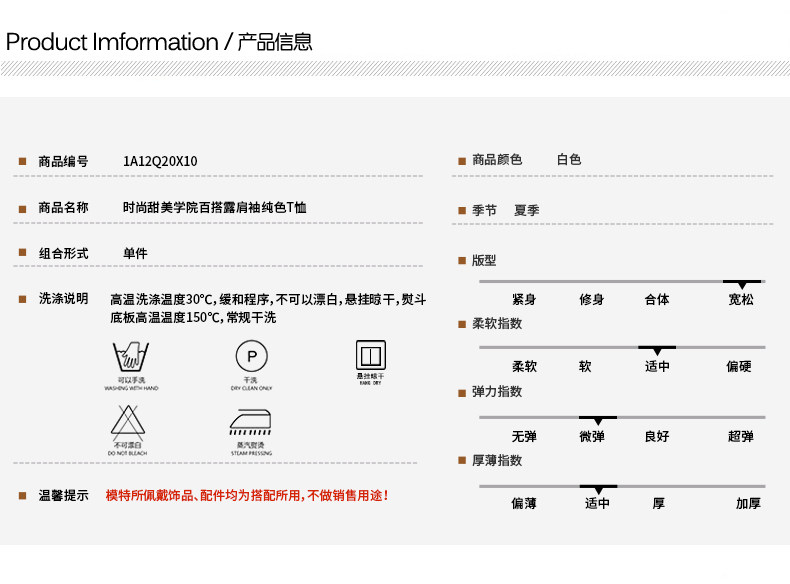Click the 软 softness label
The width and height of the screenshot is (790, 584).
(585, 366)
